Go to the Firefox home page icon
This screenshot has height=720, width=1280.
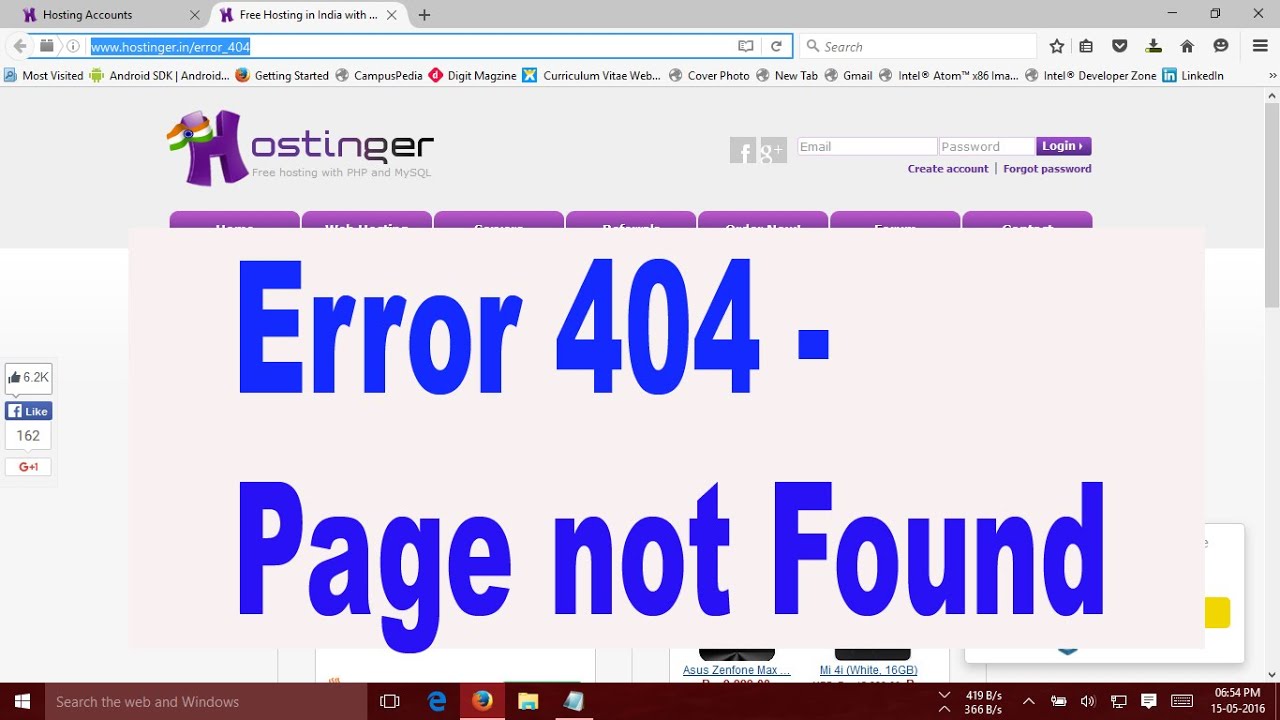coord(1187,46)
